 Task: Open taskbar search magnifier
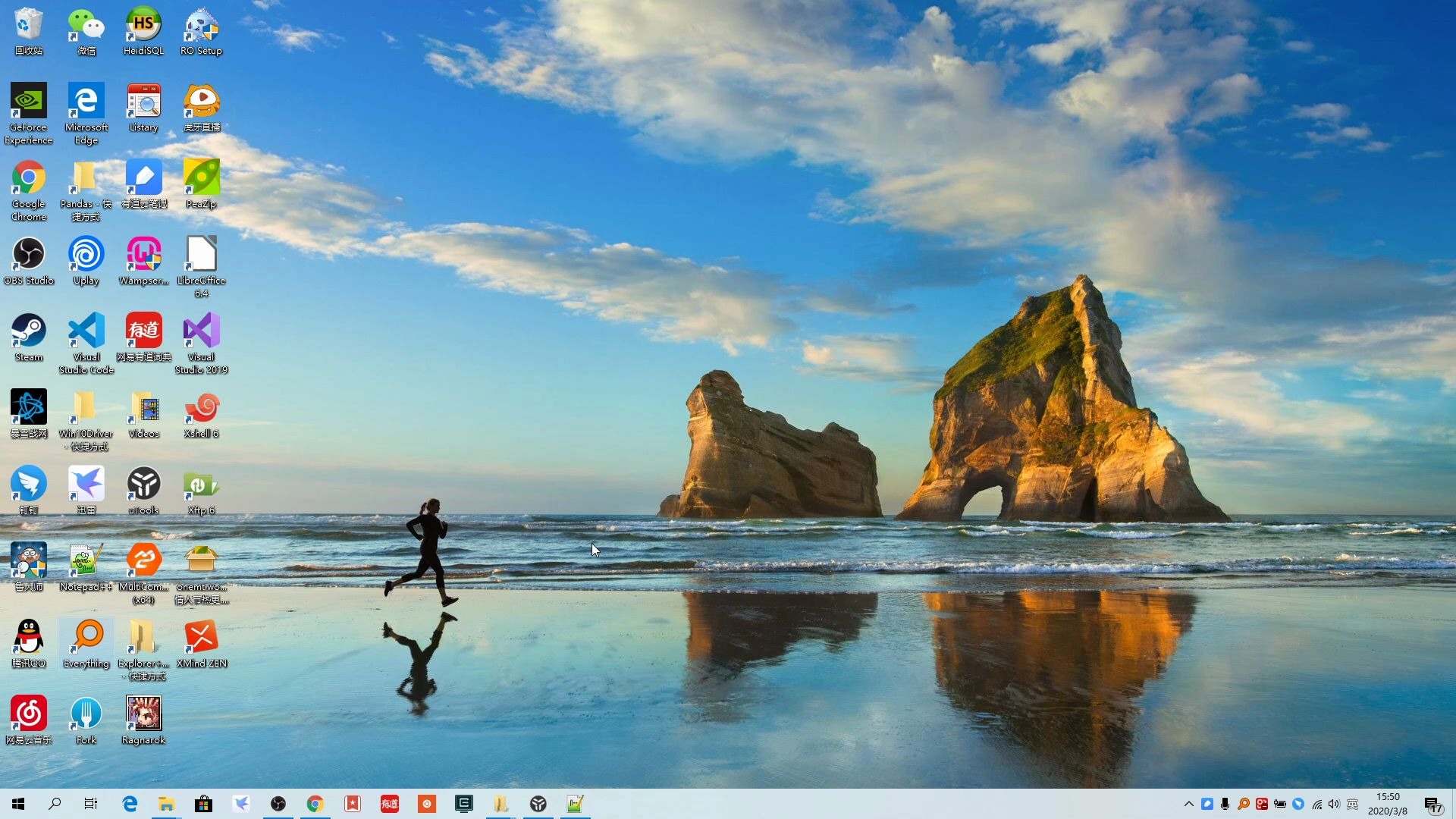[x=55, y=804]
